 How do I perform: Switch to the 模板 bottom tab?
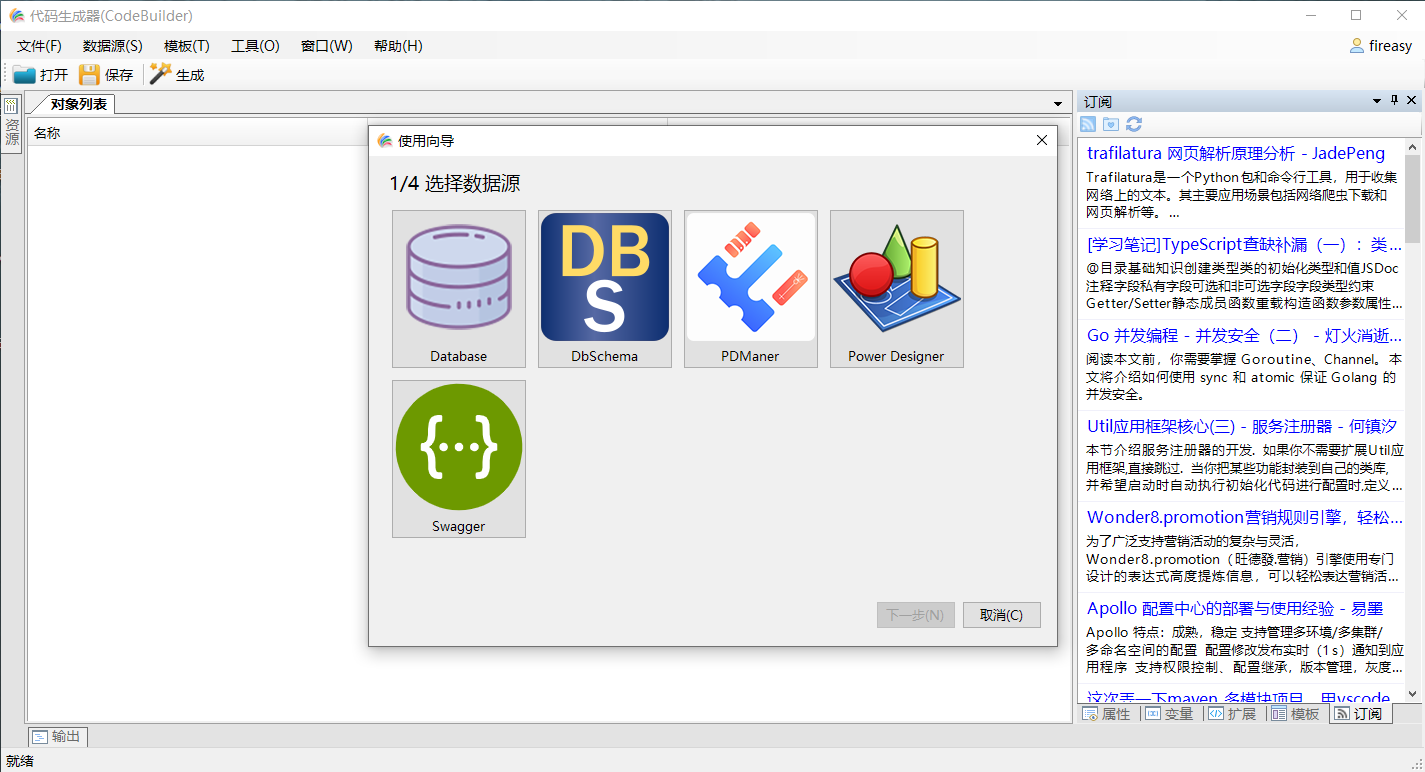point(1296,714)
